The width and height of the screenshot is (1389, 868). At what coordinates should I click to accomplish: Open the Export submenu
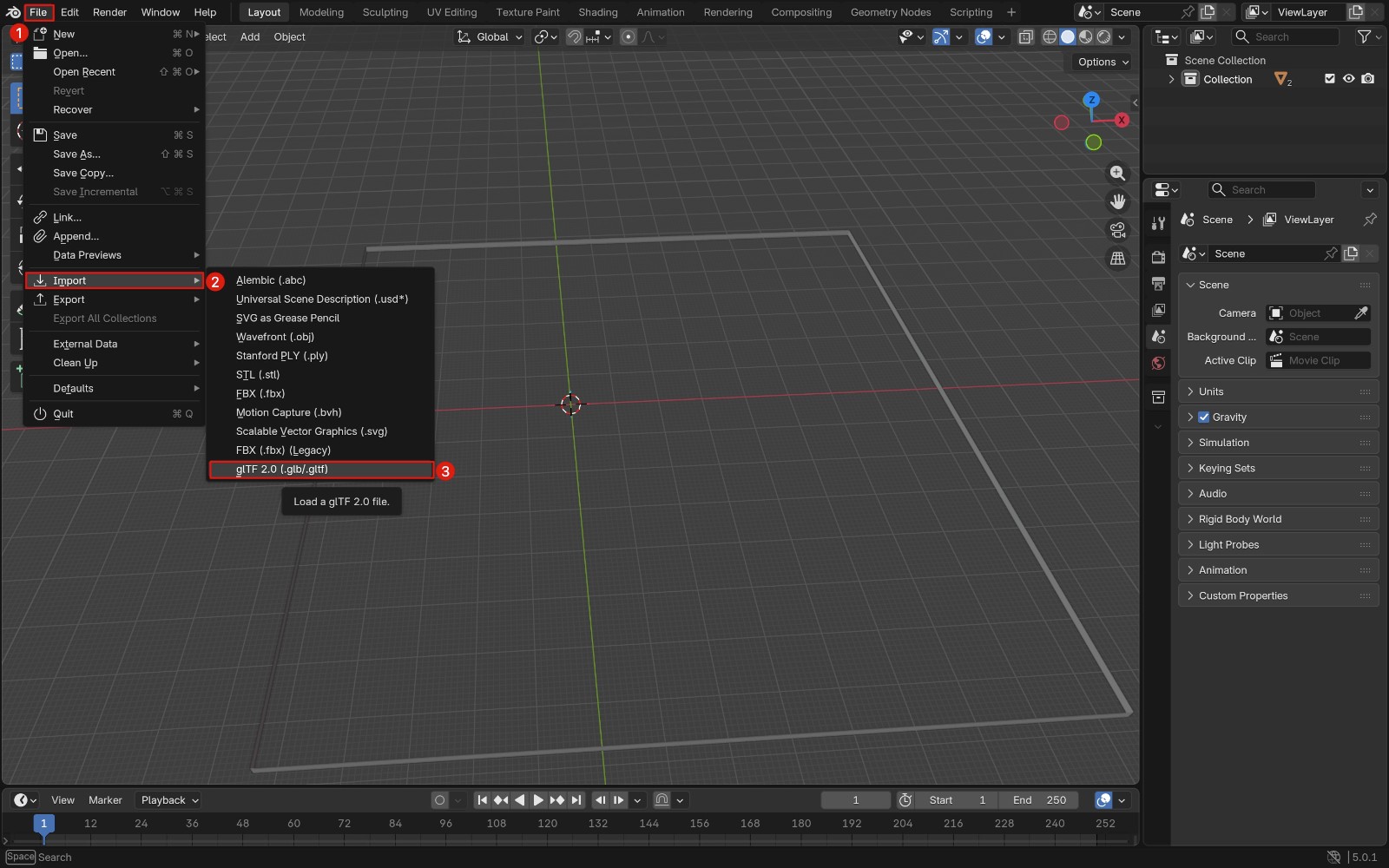click(x=115, y=299)
